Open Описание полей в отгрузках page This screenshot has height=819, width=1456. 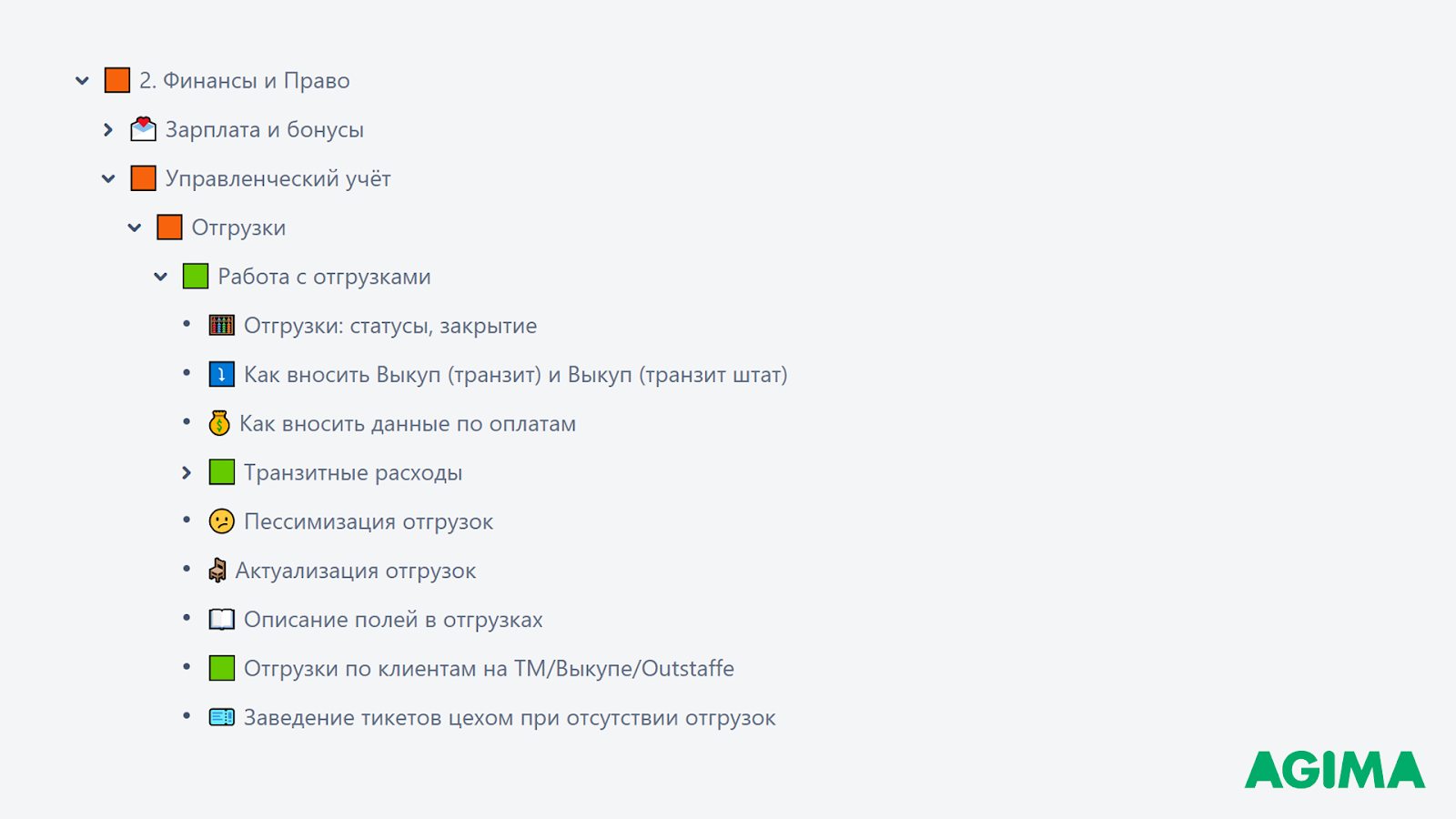(x=393, y=620)
